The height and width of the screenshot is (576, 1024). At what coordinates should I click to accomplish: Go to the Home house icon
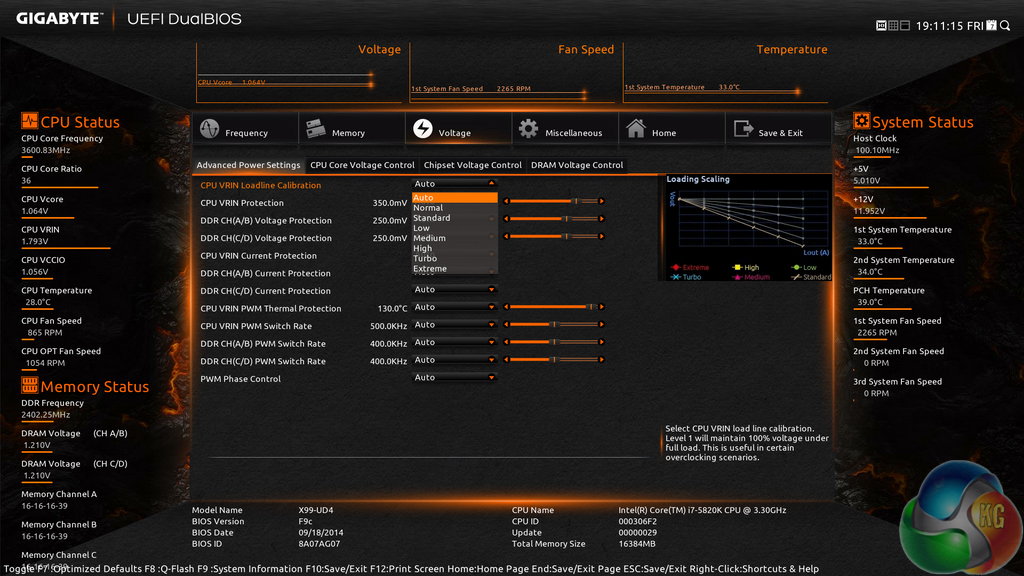[x=635, y=130]
